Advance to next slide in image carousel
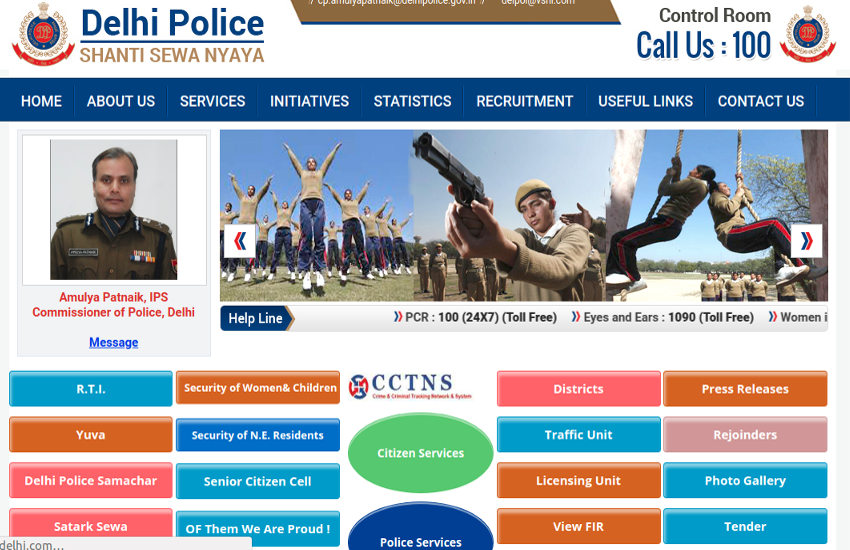 point(806,241)
